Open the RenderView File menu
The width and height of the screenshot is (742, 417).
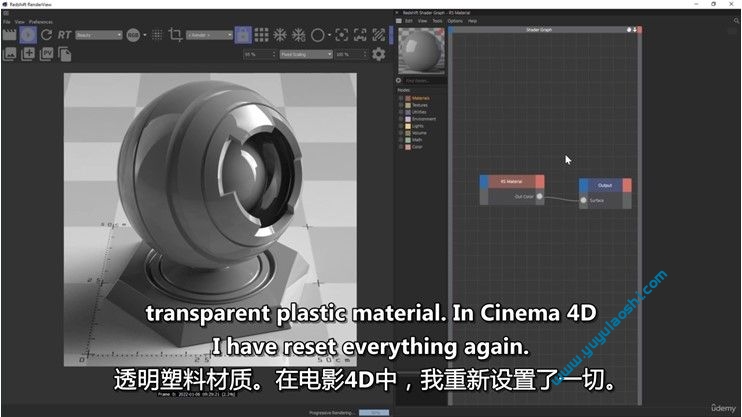pos(7,22)
